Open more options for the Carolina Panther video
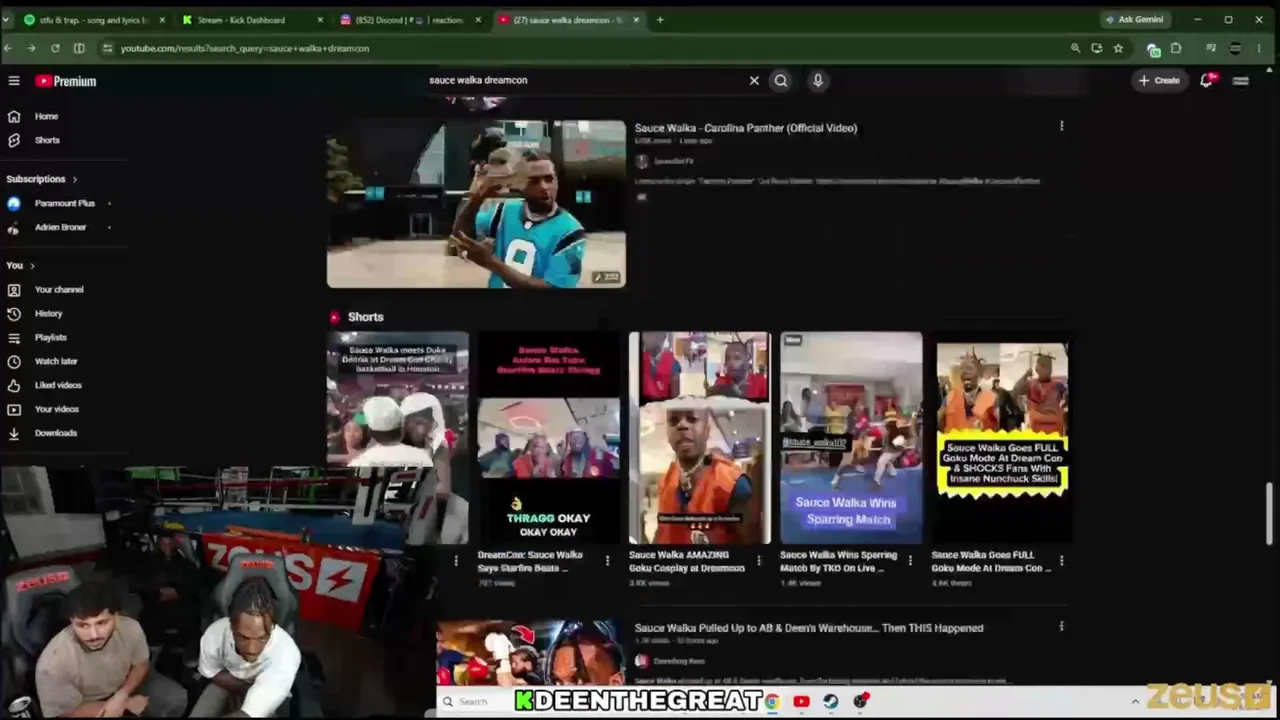1280x720 pixels. click(x=1061, y=126)
